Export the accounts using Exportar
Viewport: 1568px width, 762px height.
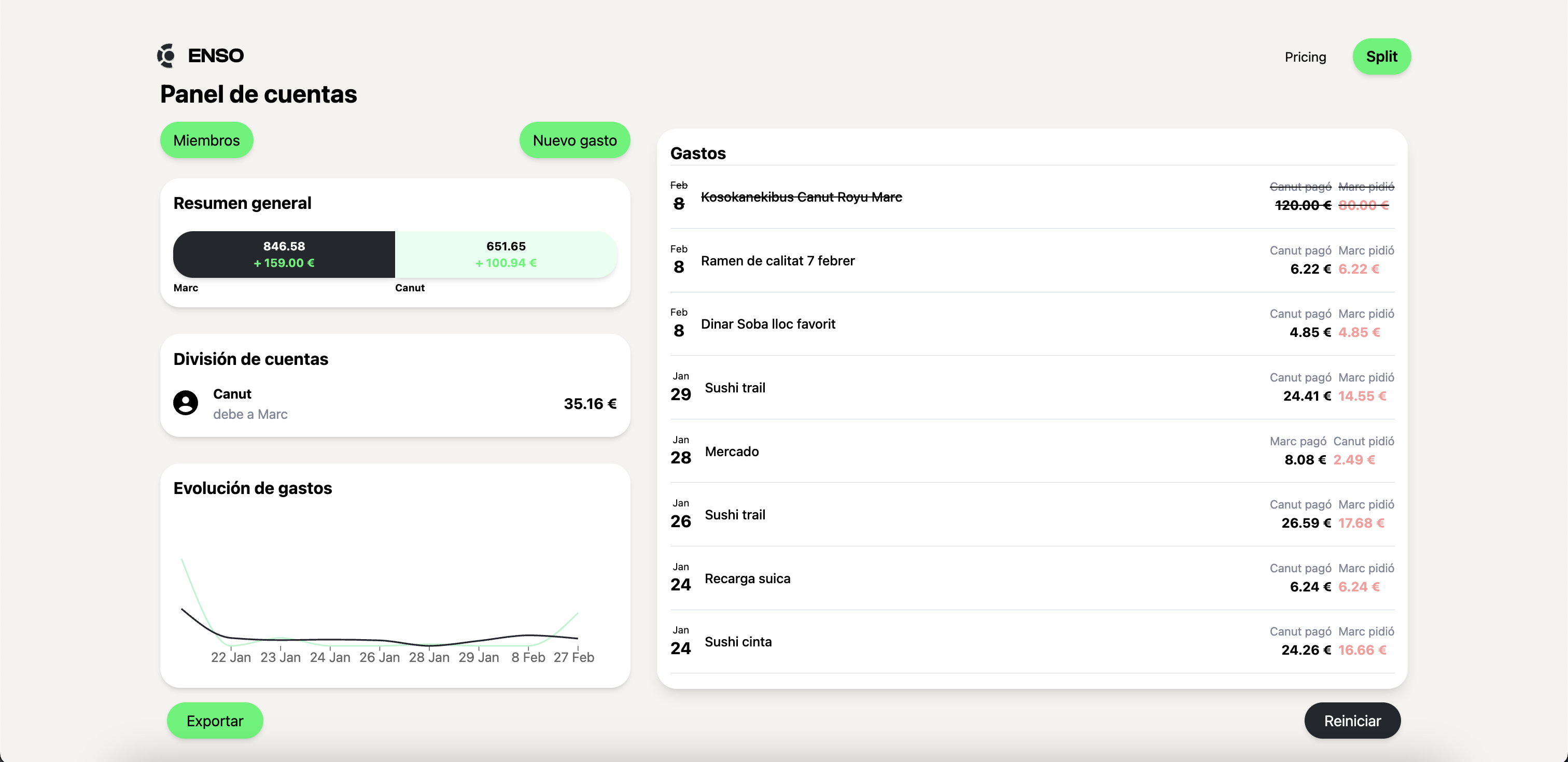point(215,720)
